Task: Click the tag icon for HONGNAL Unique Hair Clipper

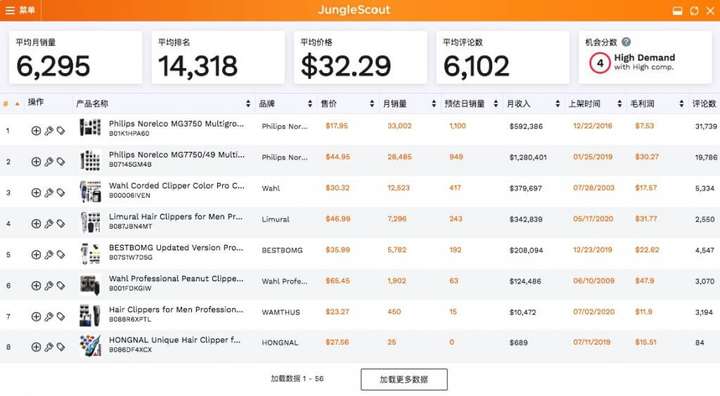Action: point(61,347)
